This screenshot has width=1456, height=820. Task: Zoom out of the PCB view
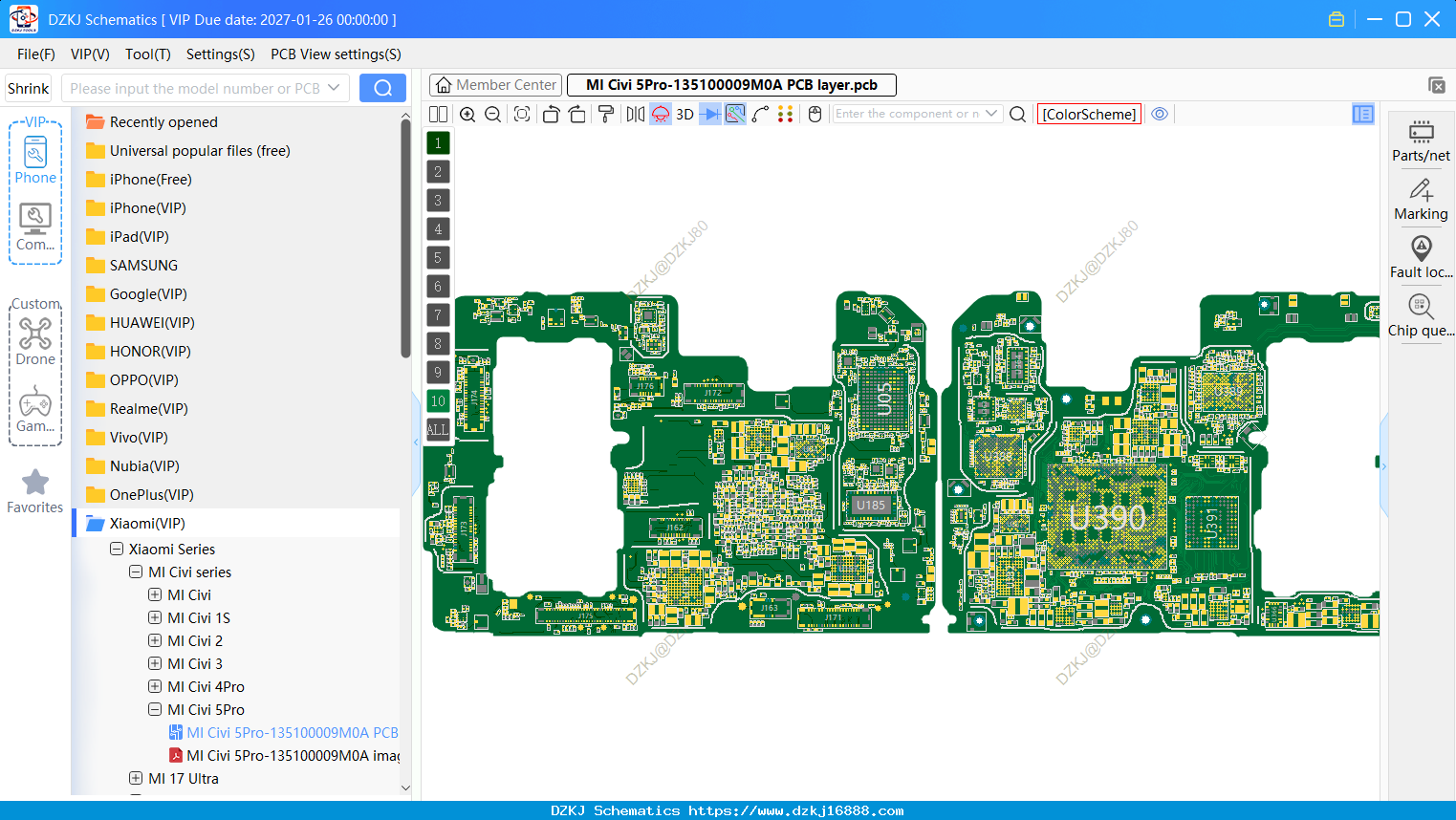click(x=493, y=114)
